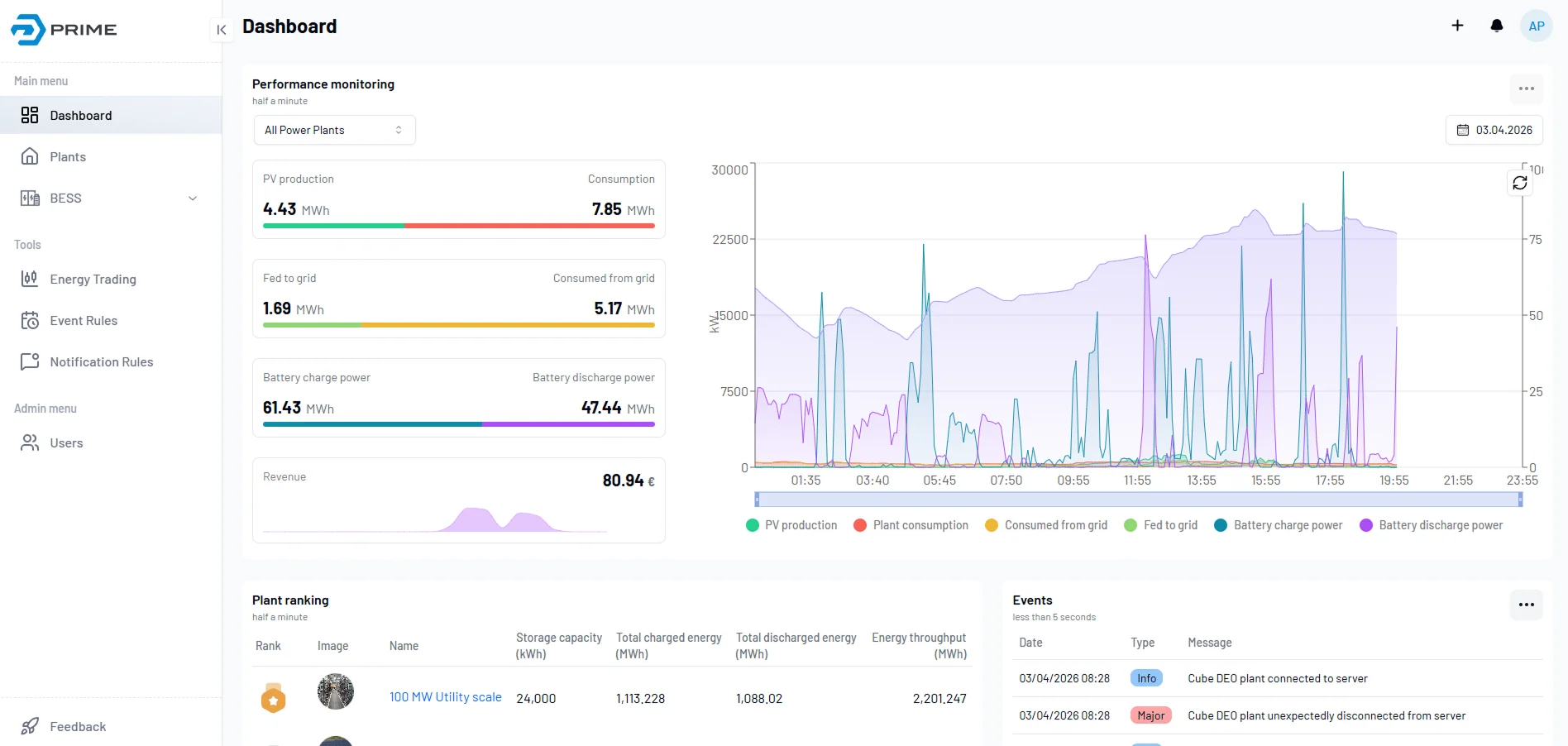The width and height of the screenshot is (1568, 746).
Task: Open Notification Rules from sidebar
Action: [x=101, y=361]
